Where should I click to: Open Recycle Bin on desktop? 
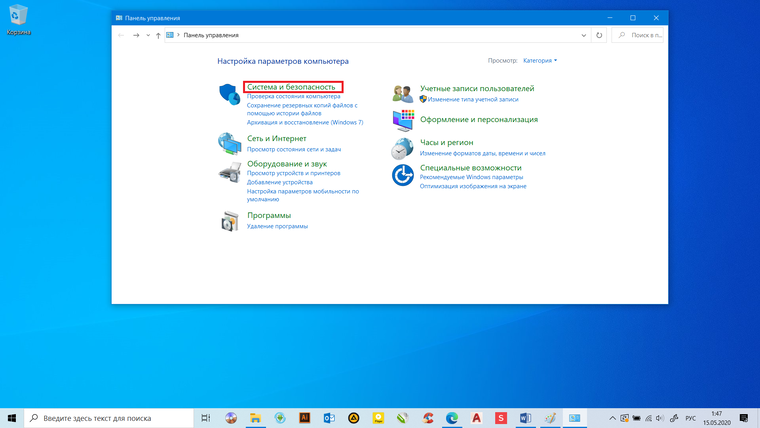click(18, 20)
